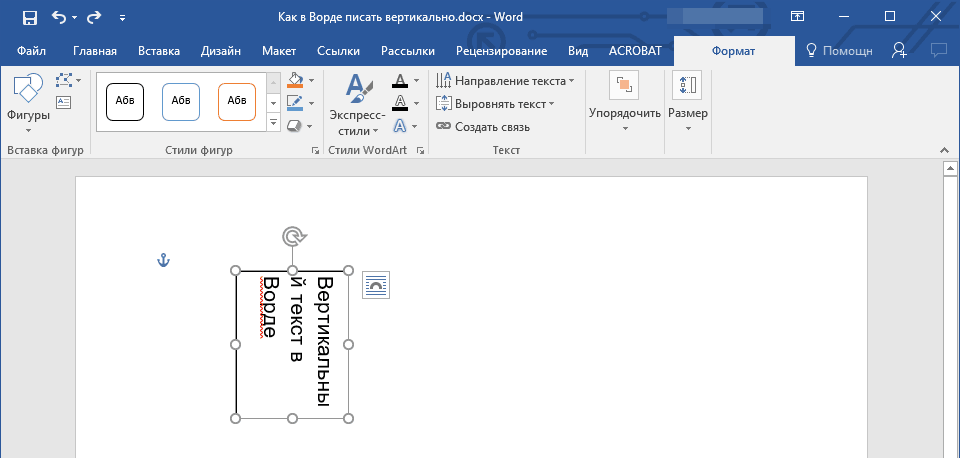The image size is (960, 458).
Task: Click the Share person icon
Action: tap(899, 51)
